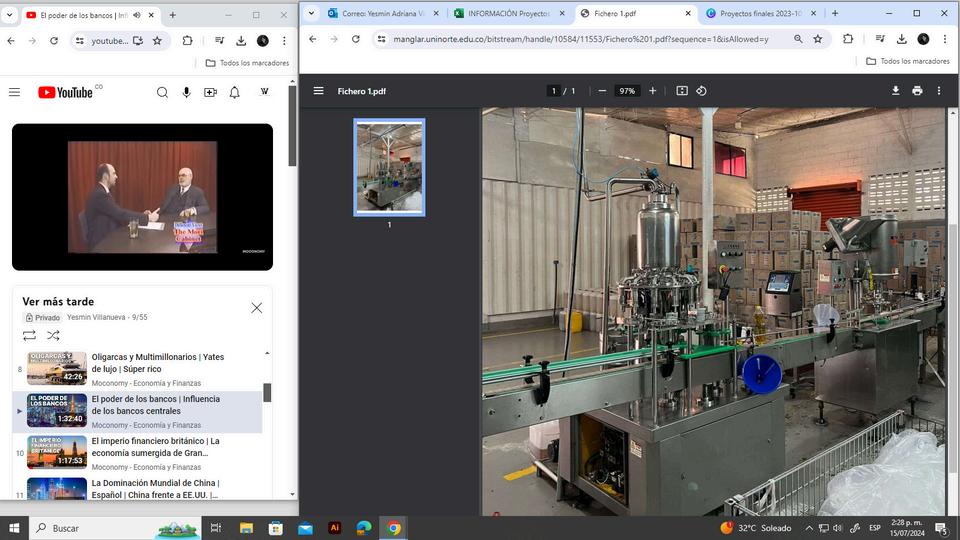Click the playlist scrollbar handle
960x540 pixels.
pos(267,392)
